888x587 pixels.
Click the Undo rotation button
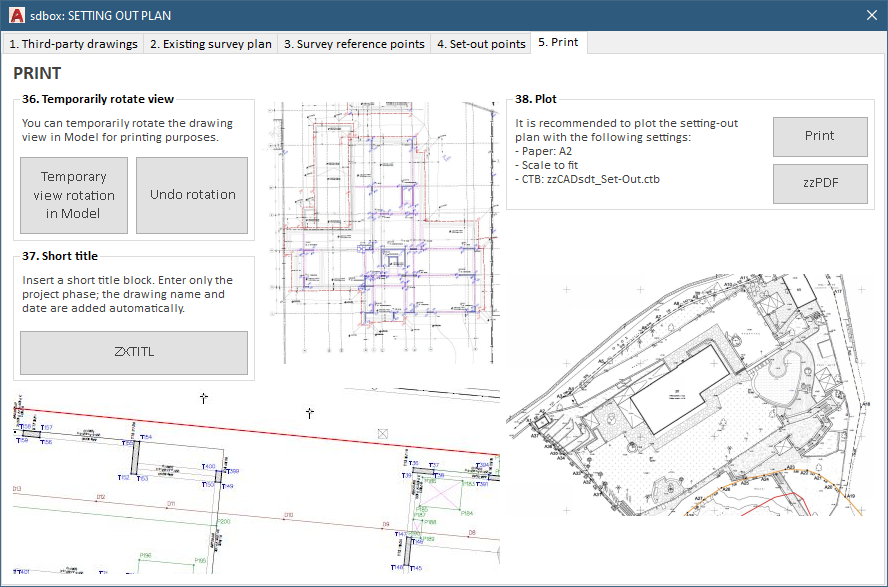coord(192,195)
